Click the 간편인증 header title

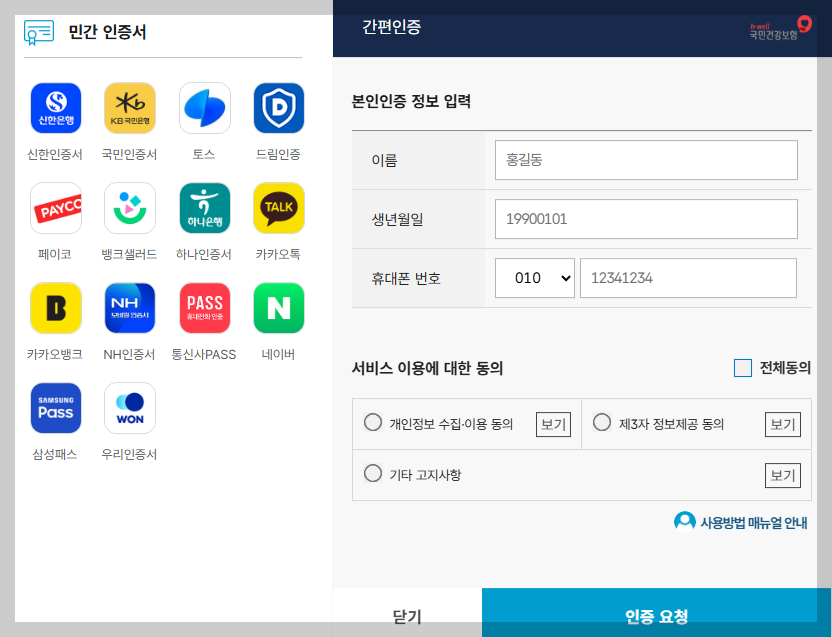(x=392, y=27)
